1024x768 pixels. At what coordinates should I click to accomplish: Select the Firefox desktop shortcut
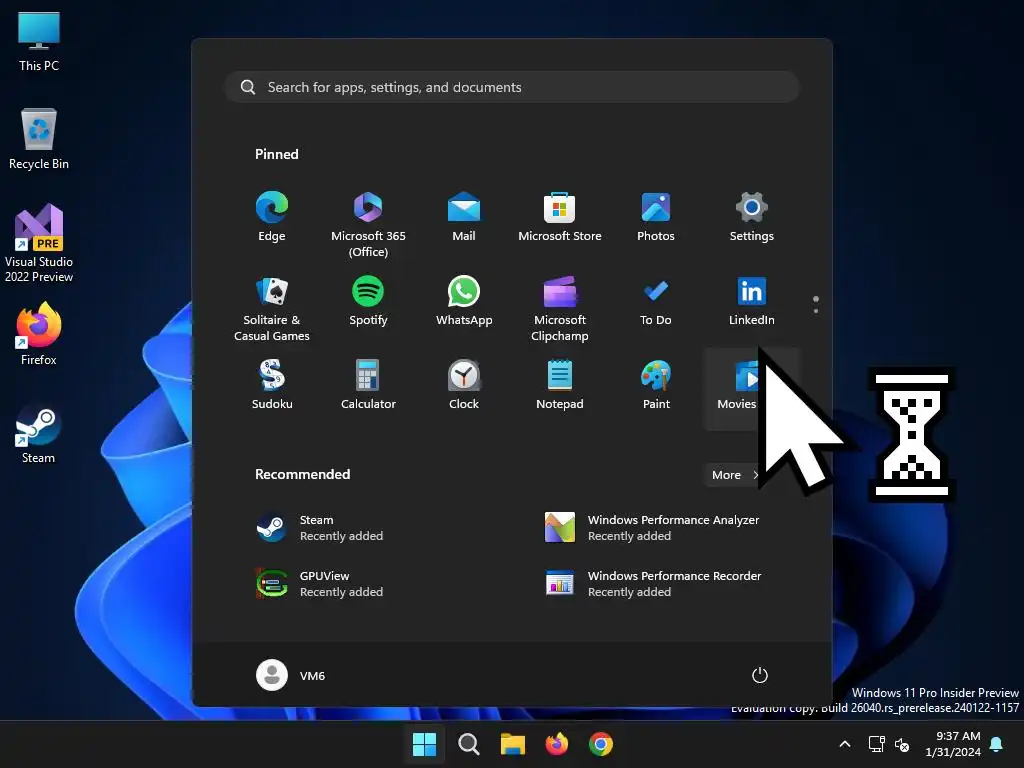39,334
